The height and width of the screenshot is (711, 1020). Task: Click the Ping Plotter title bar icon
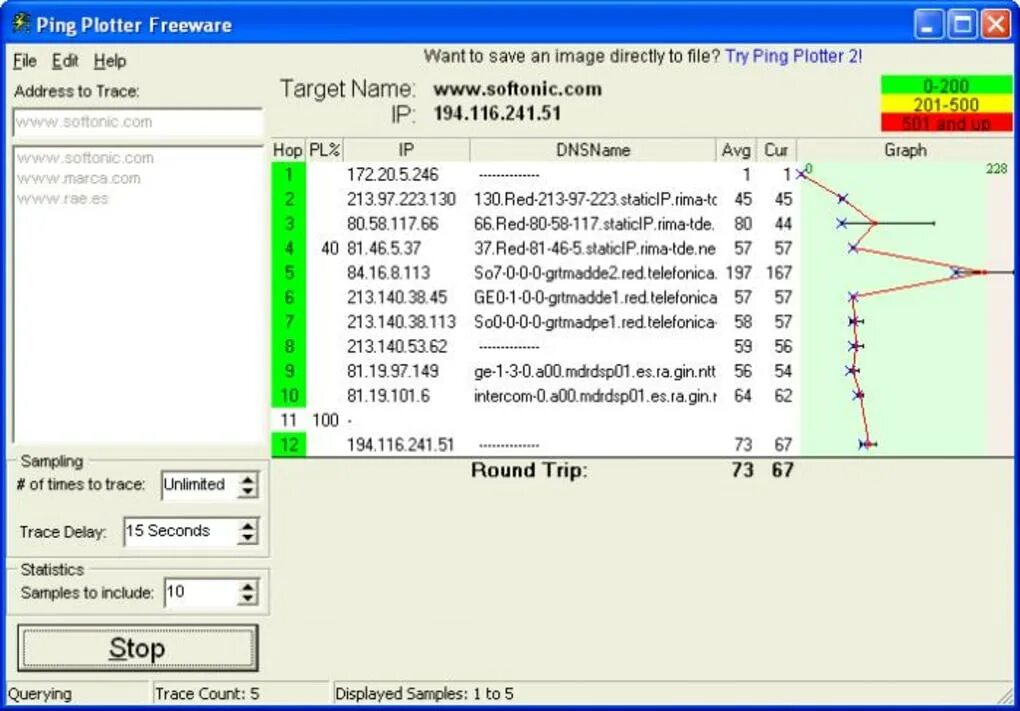click(x=21, y=23)
